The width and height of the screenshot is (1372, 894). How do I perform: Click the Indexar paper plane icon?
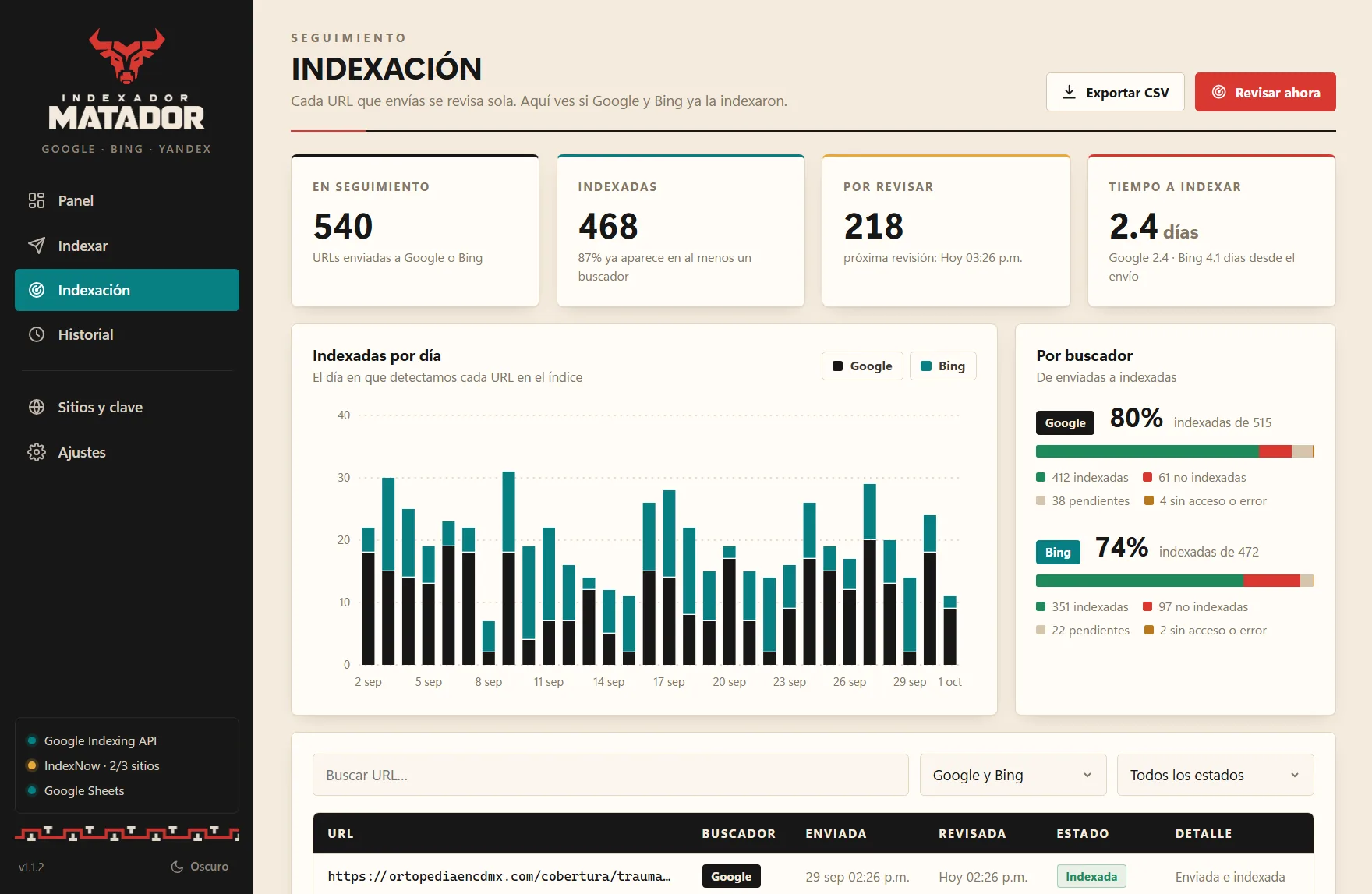[x=37, y=246]
